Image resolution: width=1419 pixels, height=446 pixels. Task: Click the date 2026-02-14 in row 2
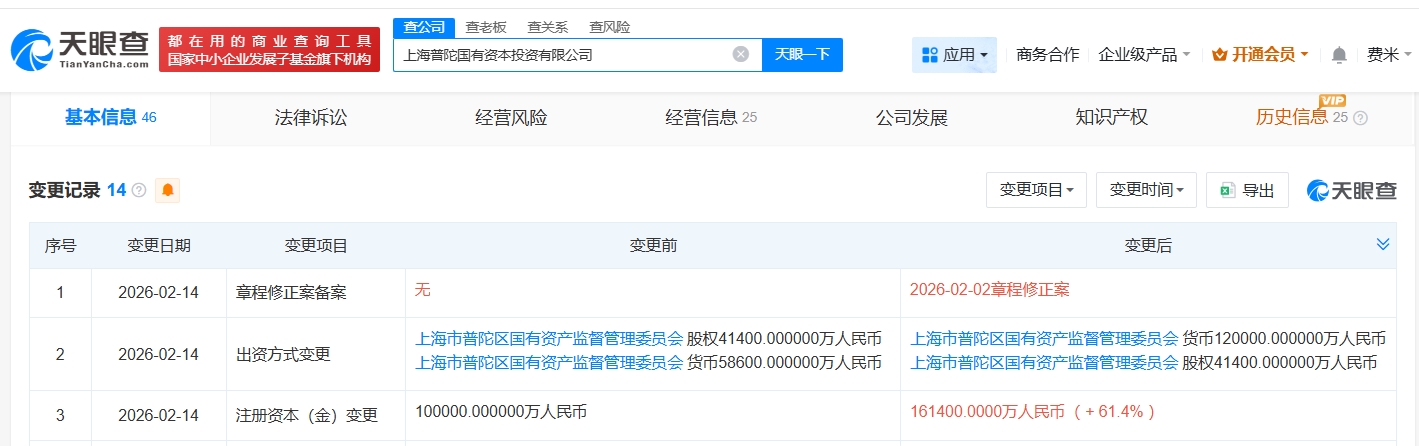point(159,354)
